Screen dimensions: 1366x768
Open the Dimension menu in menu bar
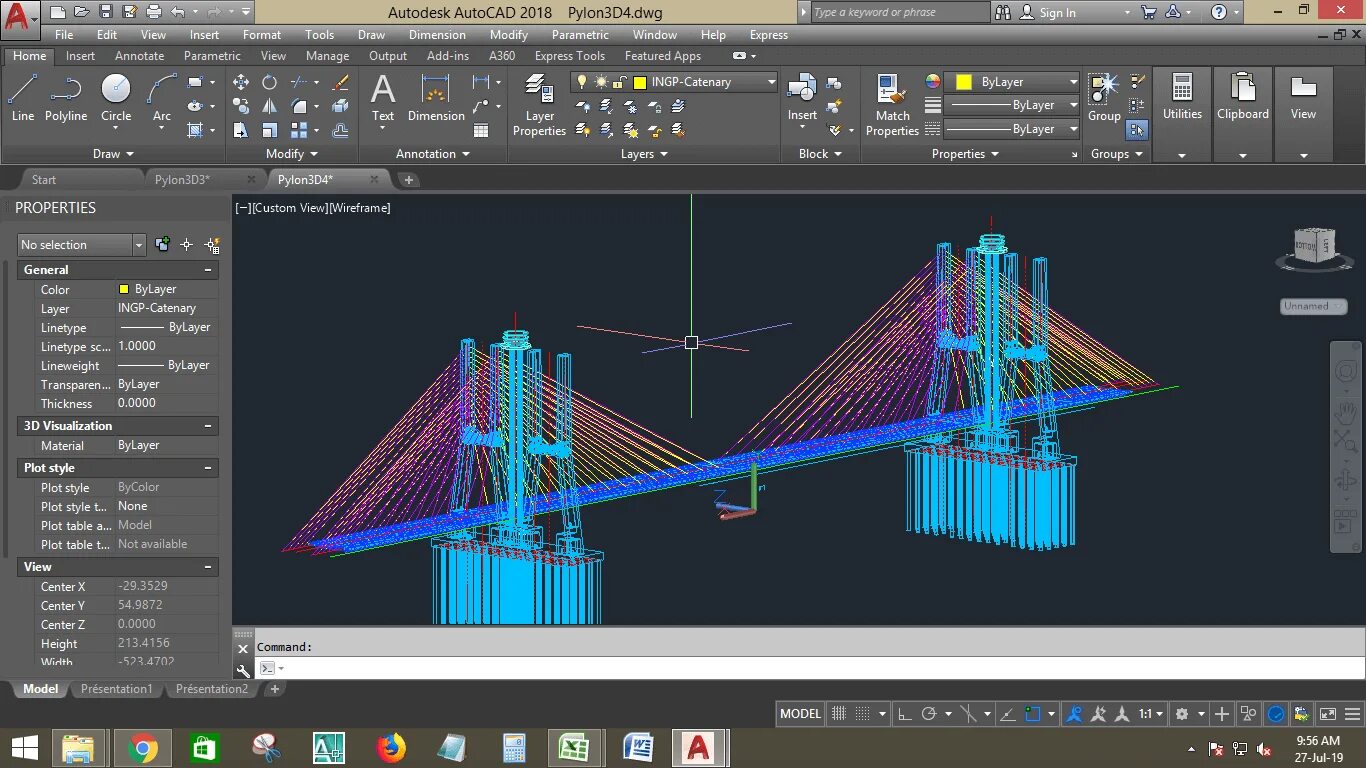coord(437,34)
